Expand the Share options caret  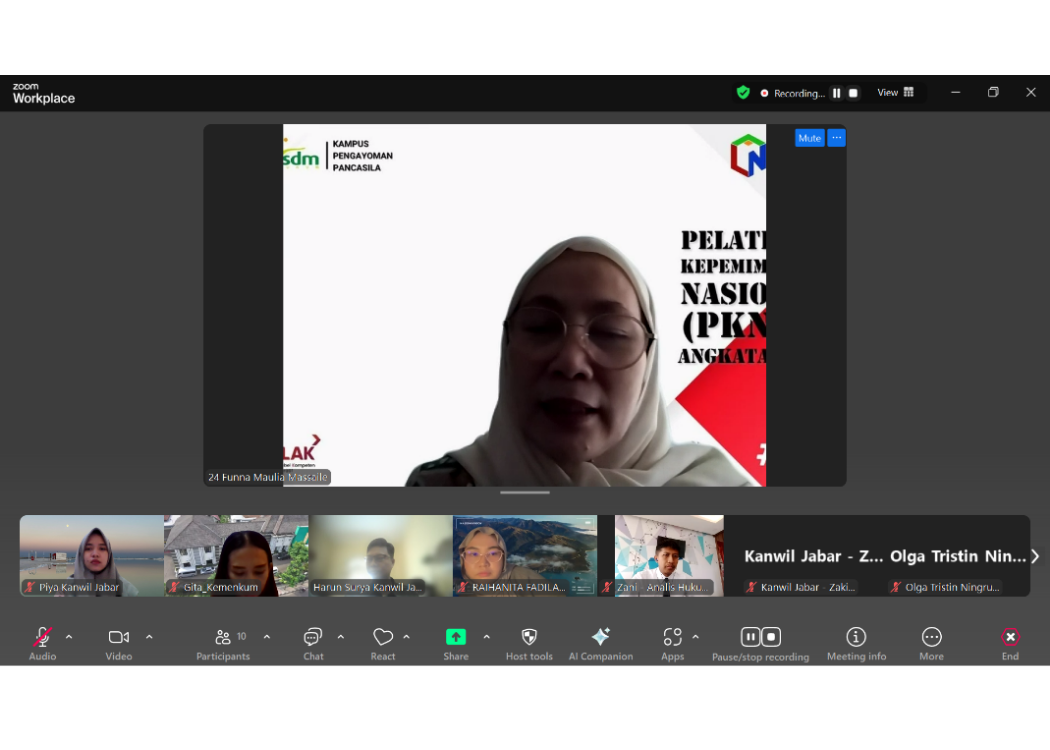(487, 637)
